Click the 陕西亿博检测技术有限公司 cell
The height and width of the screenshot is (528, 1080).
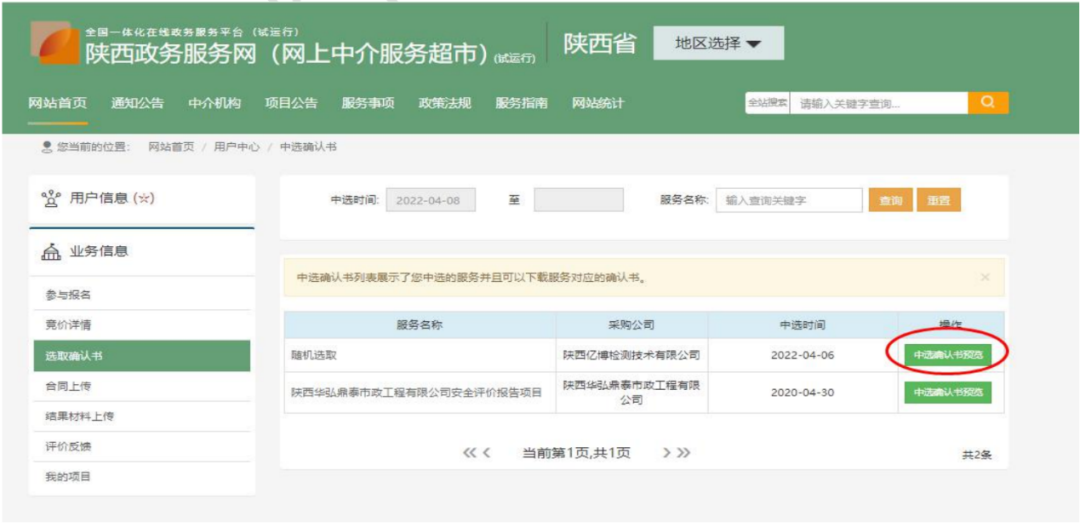[632, 355]
